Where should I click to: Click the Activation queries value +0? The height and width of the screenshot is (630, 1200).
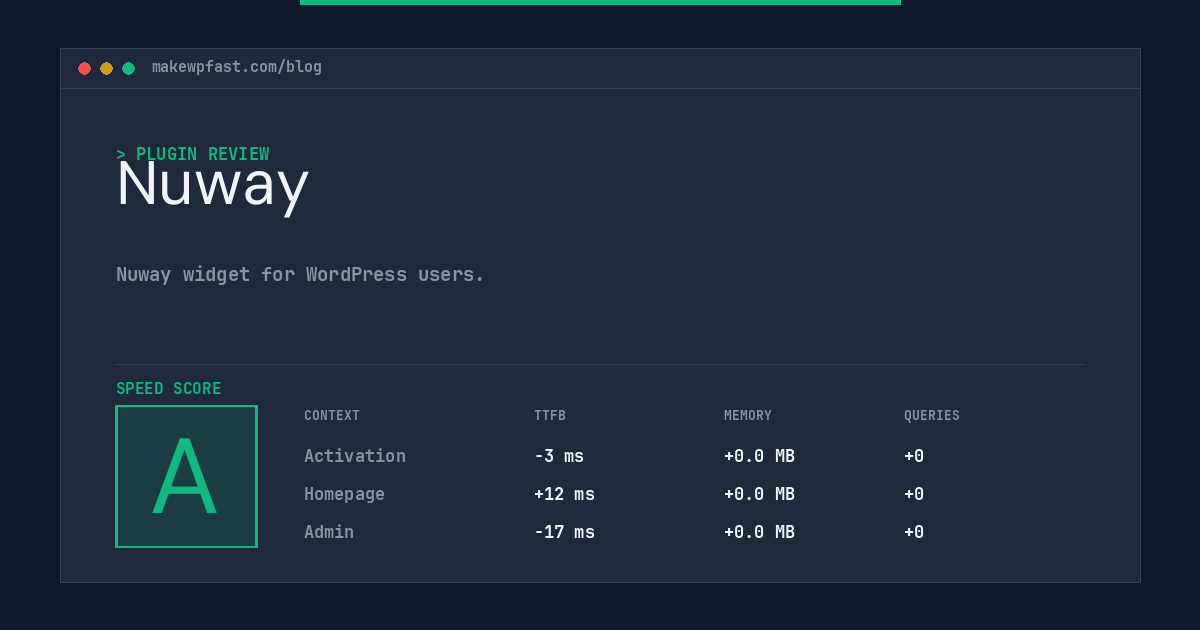coord(914,456)
